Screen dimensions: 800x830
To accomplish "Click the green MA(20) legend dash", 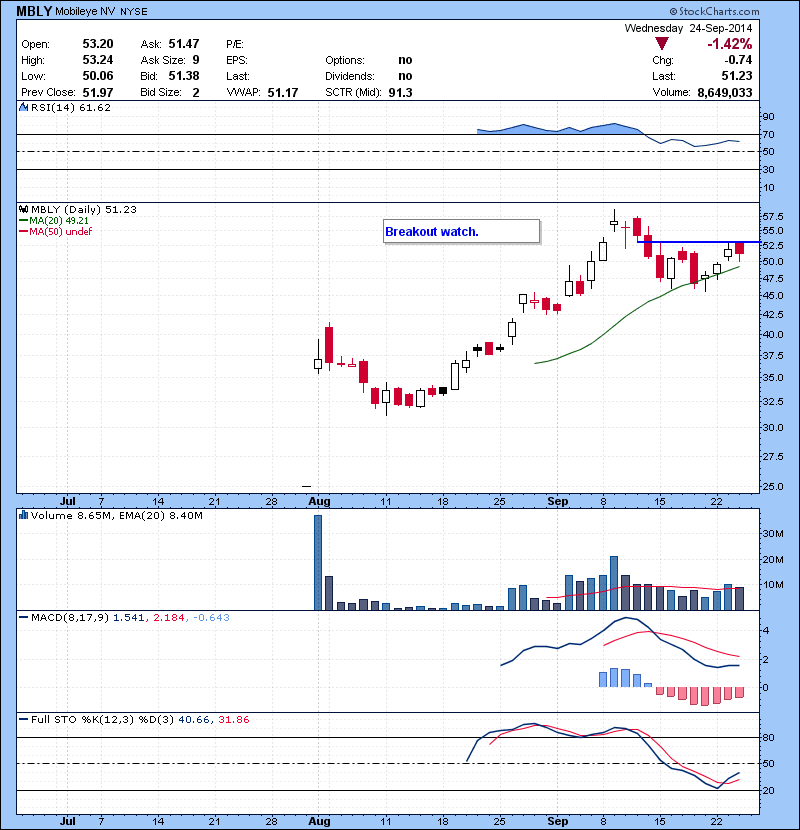I will pos(23,221).
